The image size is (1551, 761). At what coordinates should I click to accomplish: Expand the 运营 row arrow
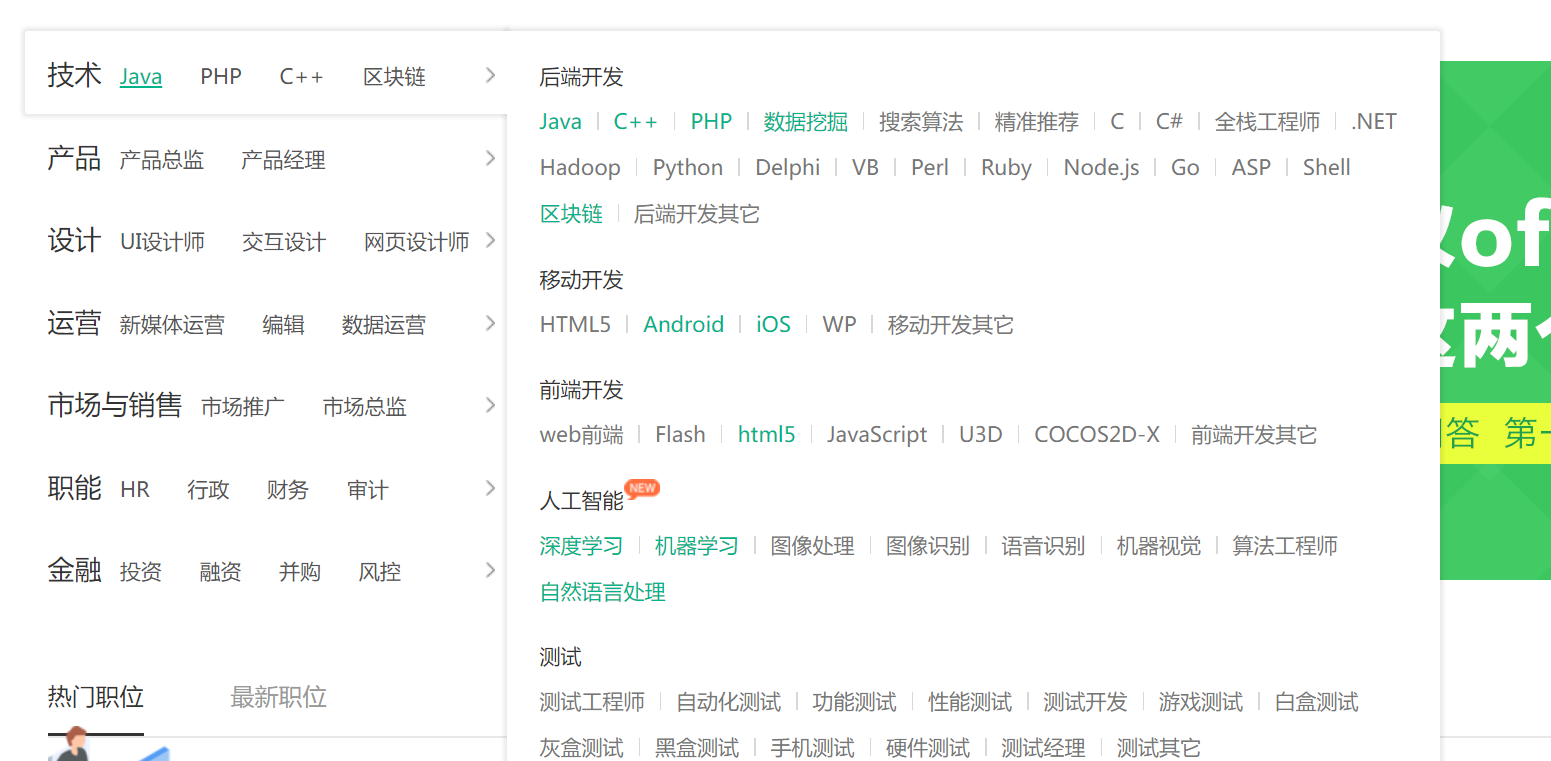click(490, 323)
